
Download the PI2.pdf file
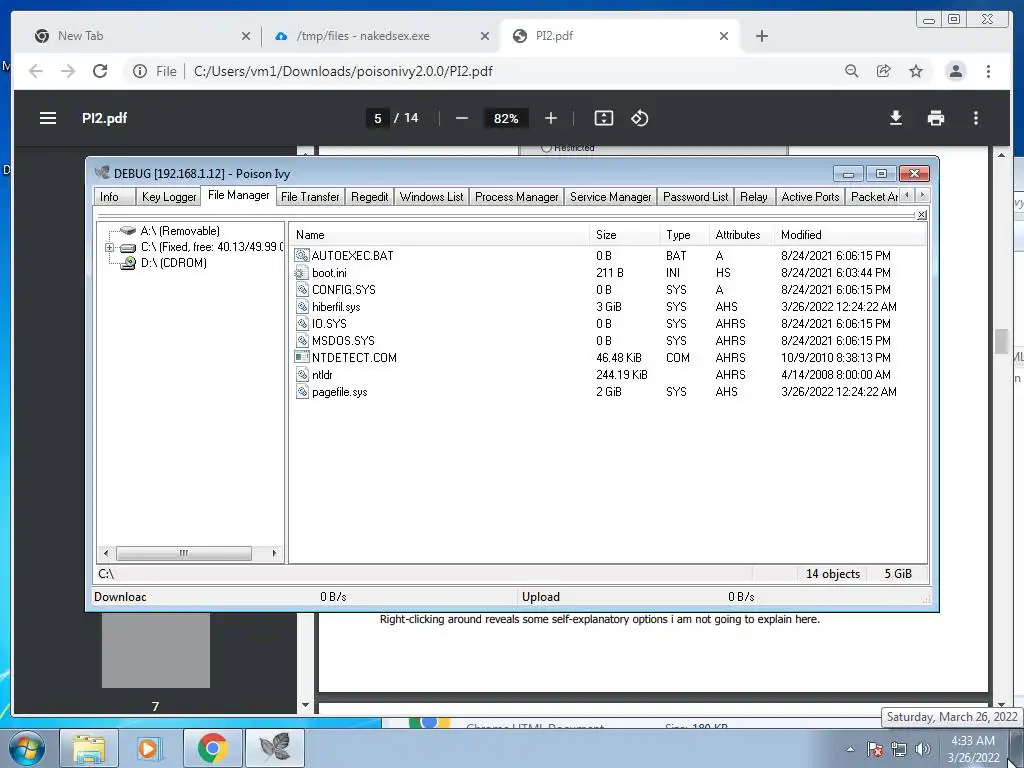tap(896, 118)
